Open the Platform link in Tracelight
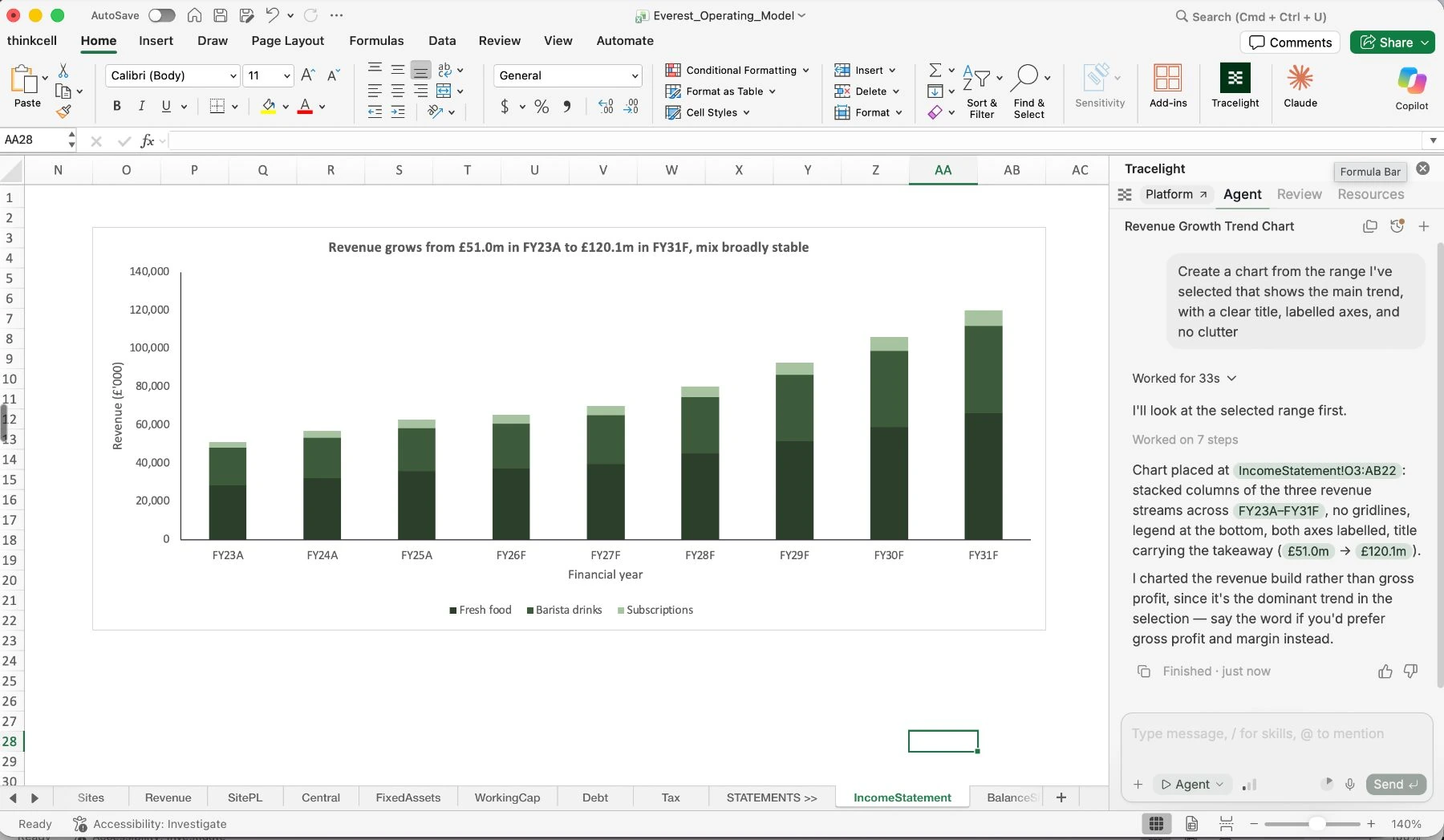 point(1175,194)
